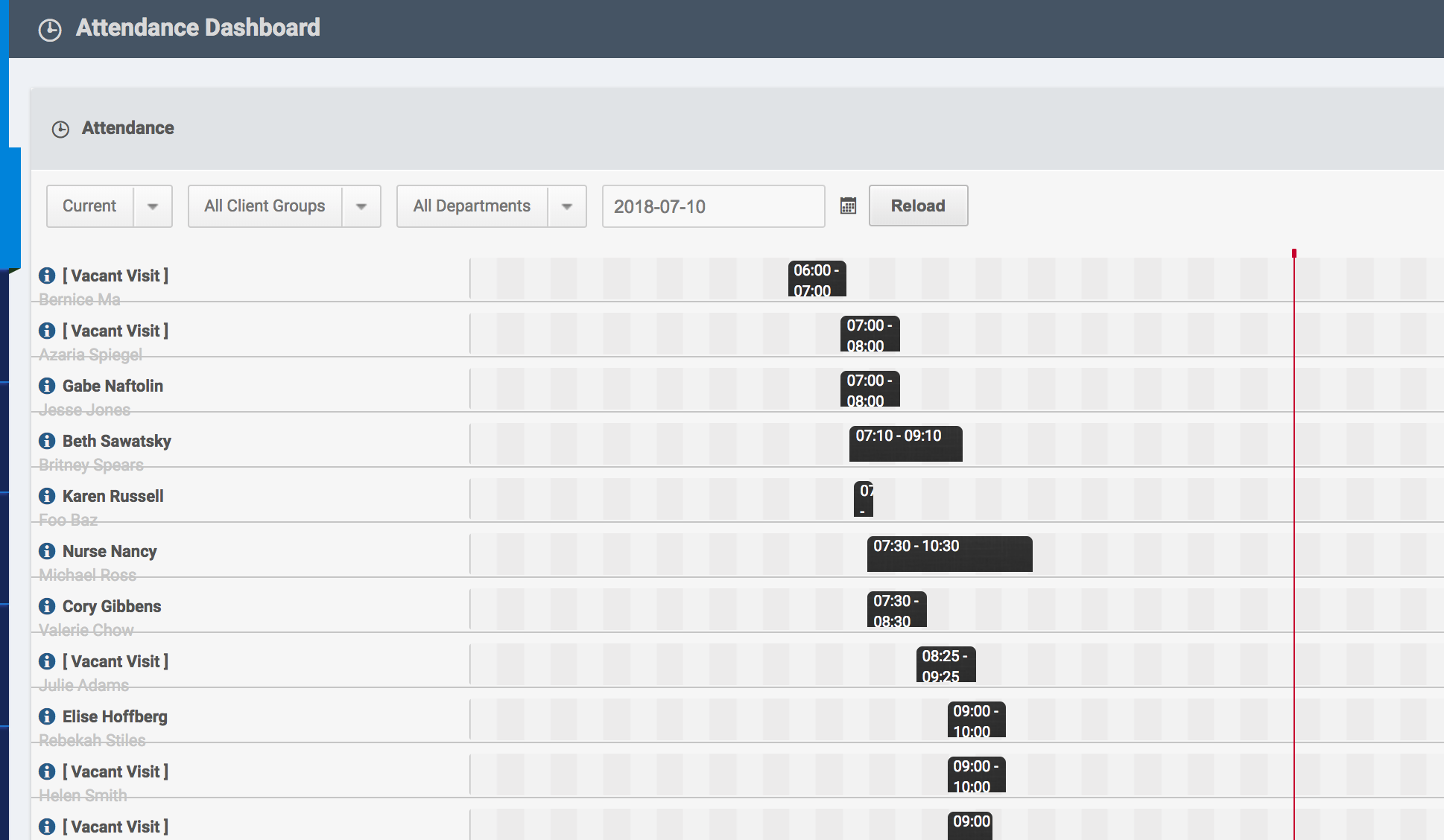
Task: Click info icon beside Gabe Naftolin
Action: [x=47, y=386]
